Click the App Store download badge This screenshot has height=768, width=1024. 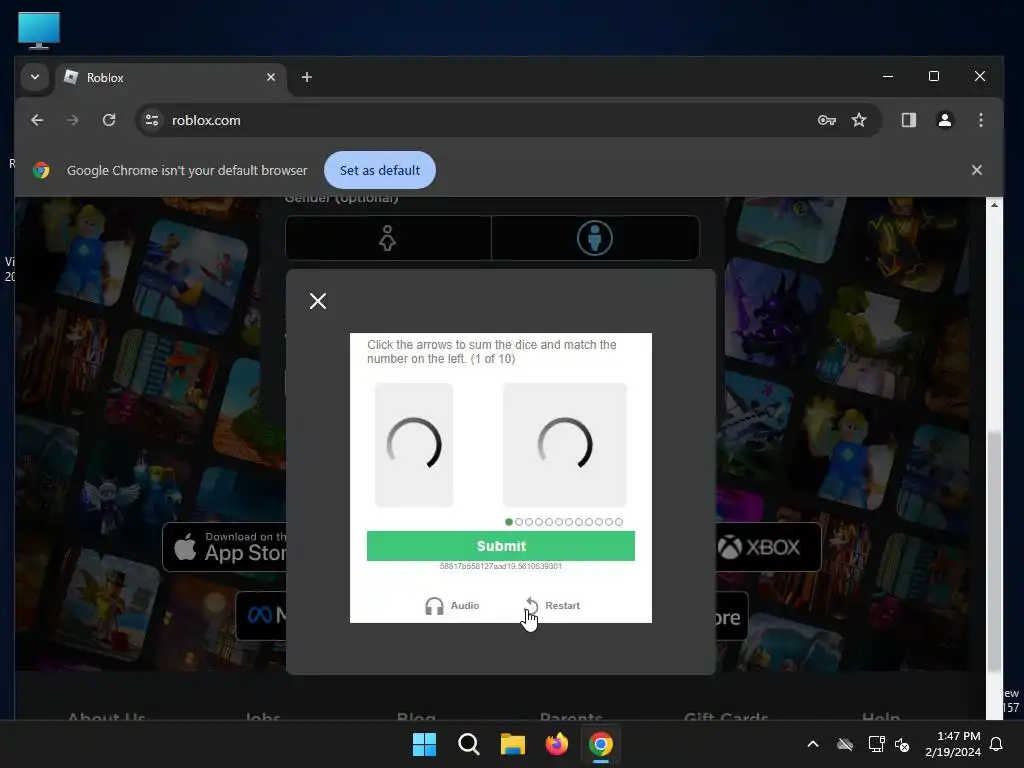coord(225,547)
